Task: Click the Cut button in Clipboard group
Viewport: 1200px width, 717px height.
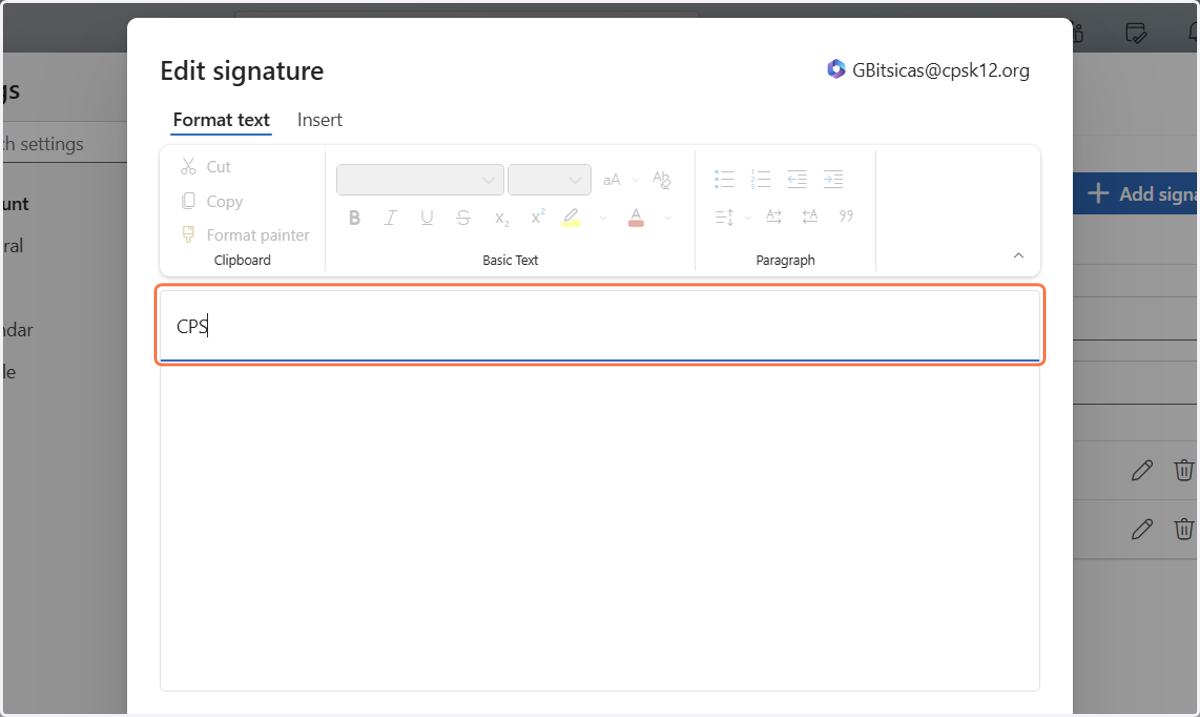Action: coord(205,167)
